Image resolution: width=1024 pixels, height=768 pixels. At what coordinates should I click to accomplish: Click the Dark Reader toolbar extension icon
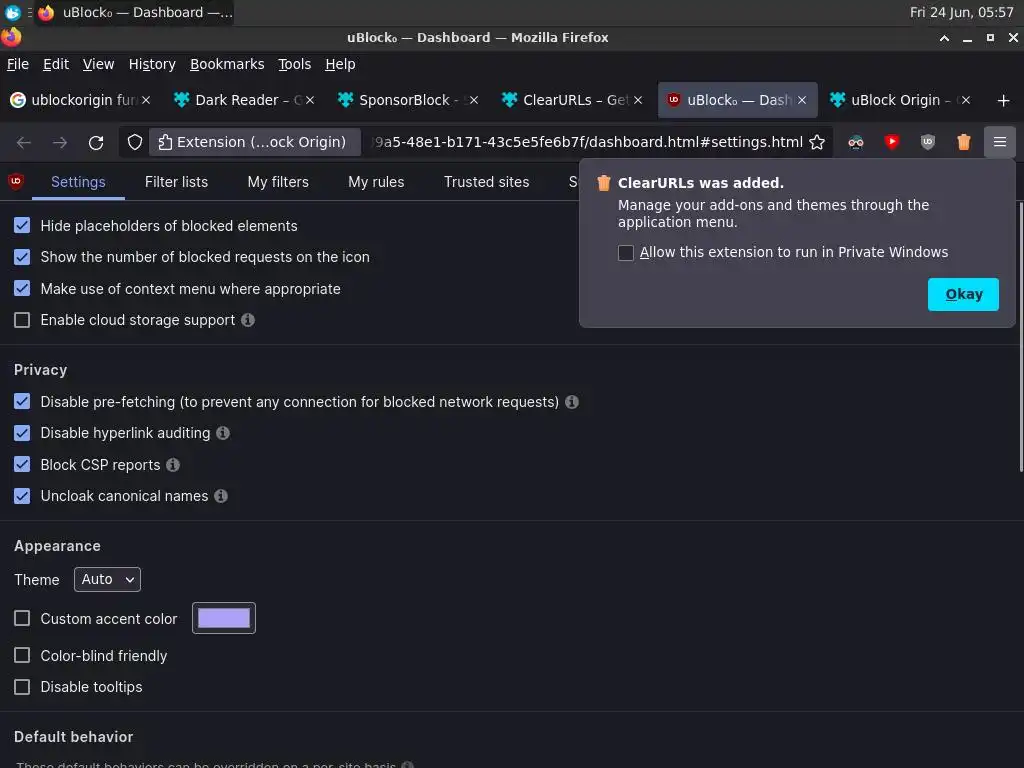click(x=856, y=142)
